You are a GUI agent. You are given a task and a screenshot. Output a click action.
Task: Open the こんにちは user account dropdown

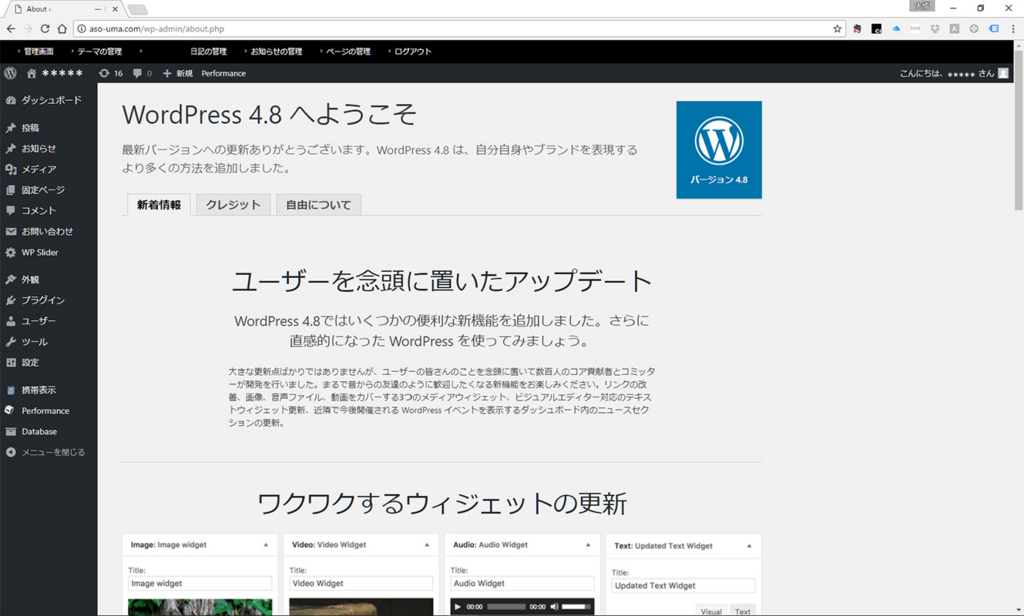(954, 73)
